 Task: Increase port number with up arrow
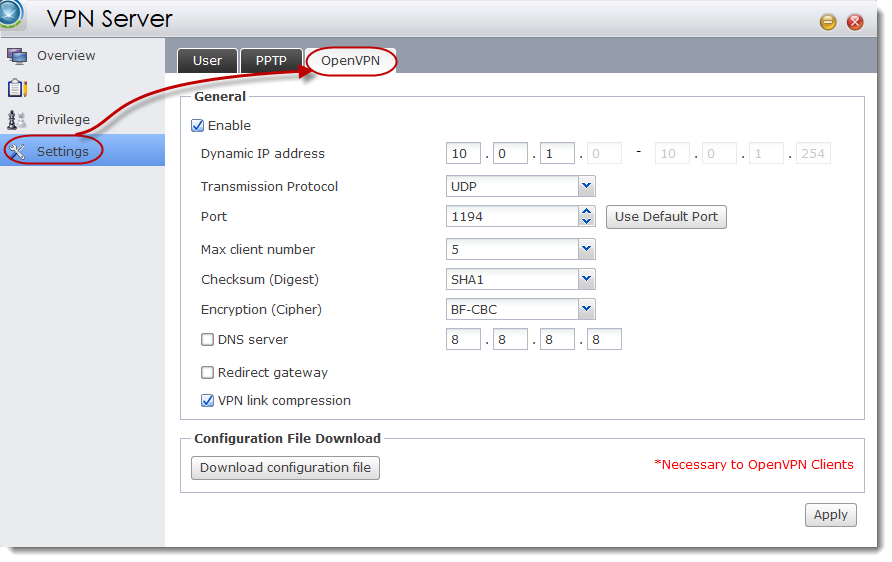point(587,211)
